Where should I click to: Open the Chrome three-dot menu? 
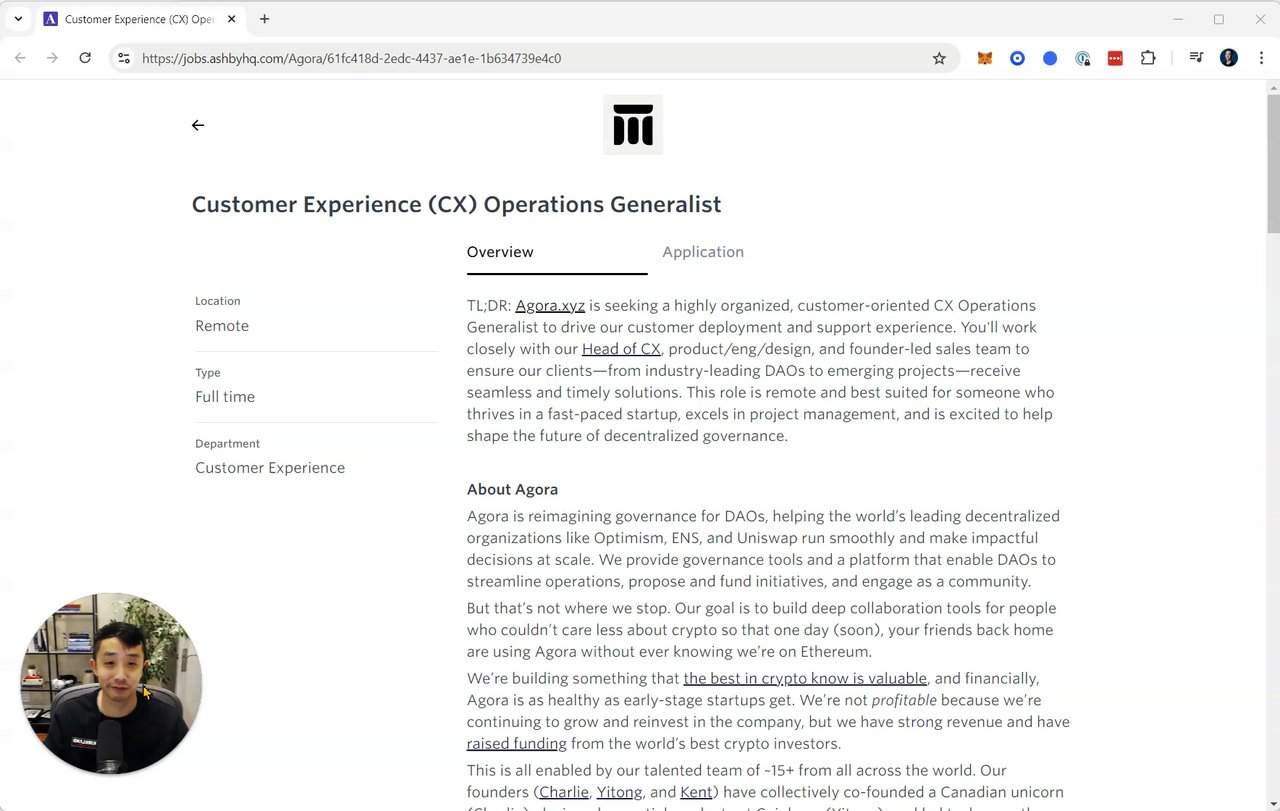coord(1259,58)
